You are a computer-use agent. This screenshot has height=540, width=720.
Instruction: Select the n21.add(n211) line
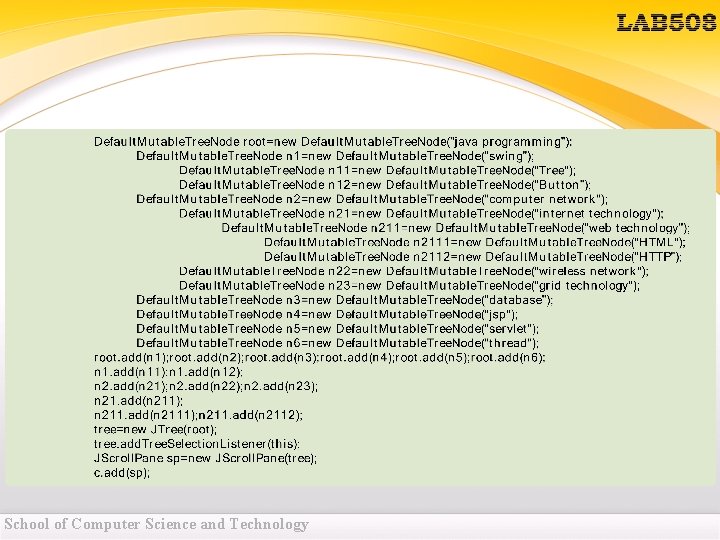138,400
